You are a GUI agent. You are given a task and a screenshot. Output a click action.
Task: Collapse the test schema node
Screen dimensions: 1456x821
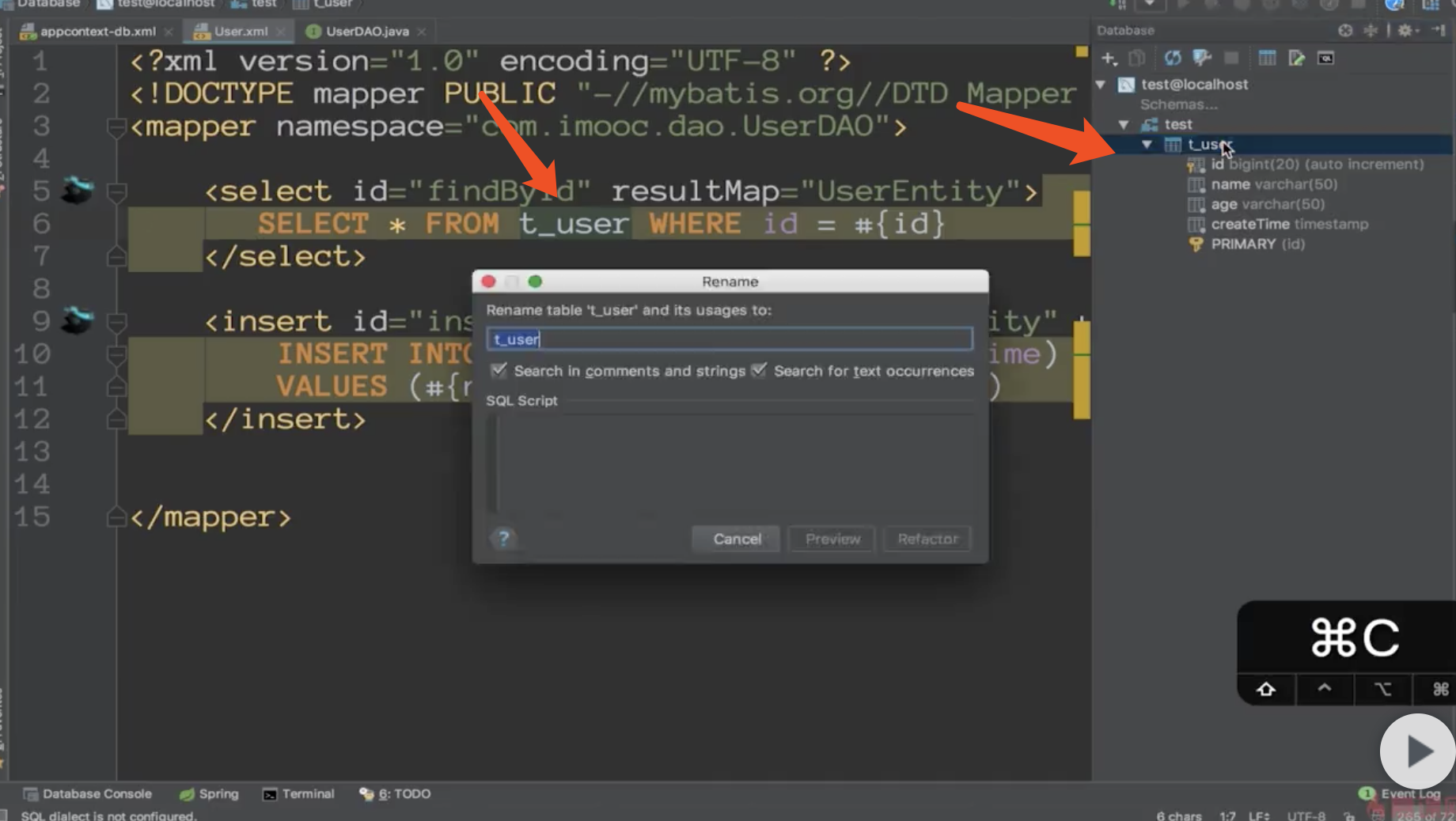tap(1124, 125)
